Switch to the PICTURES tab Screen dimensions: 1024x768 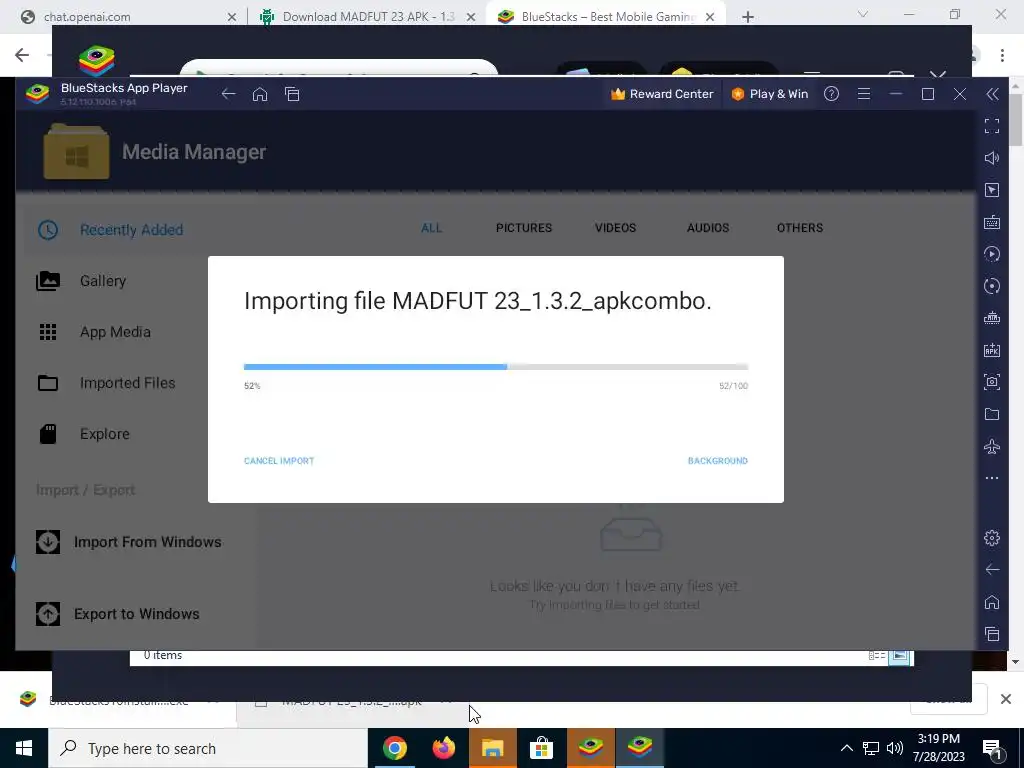pyautogui.click(x=524, y=228)
